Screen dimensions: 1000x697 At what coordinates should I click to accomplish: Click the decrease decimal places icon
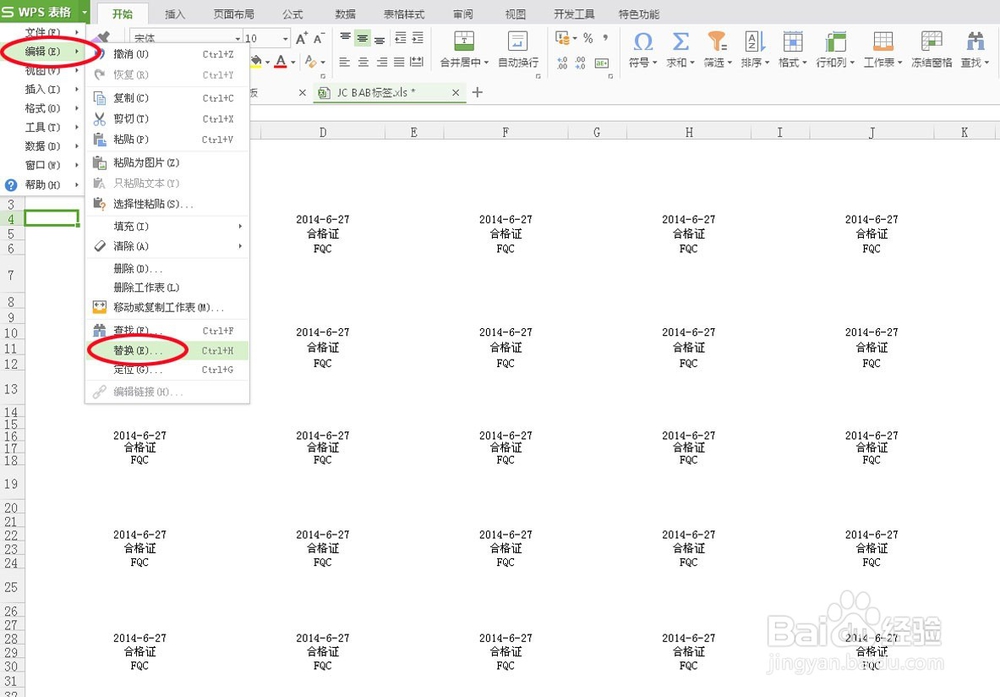580,62
